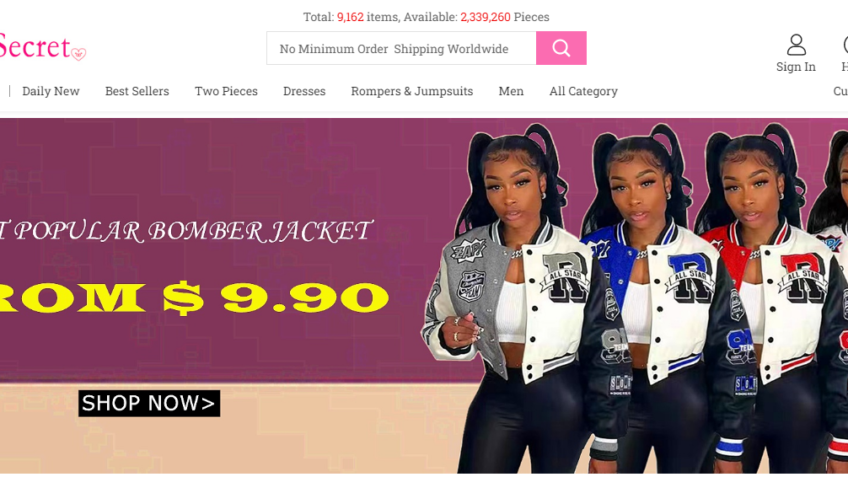Image resolution: width=848 pixels, height=477 pixels.
Task: Click the search input field
Action: click(x=401, y=48)
